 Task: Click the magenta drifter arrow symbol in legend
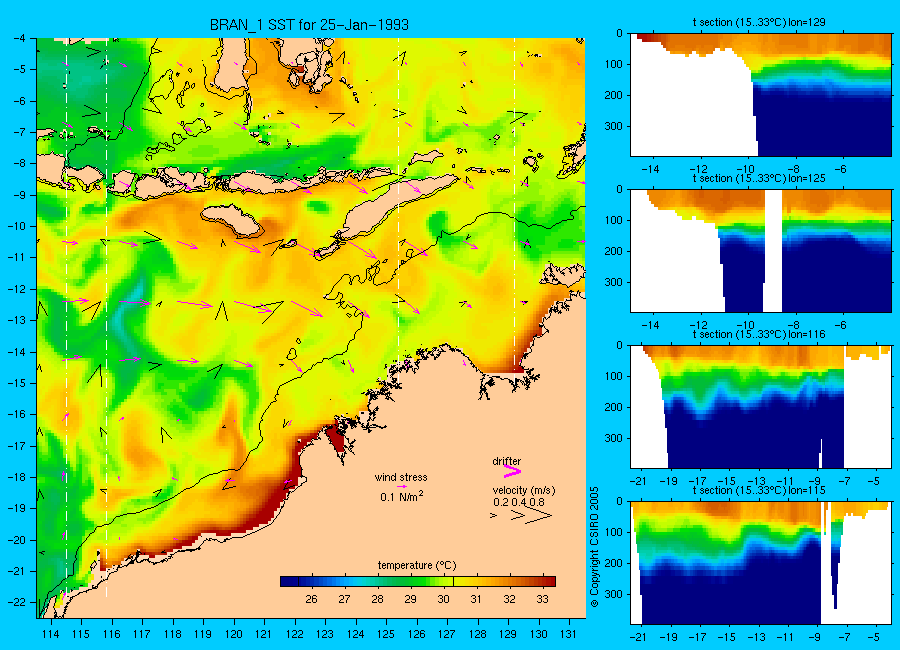(x=512, y=471)
